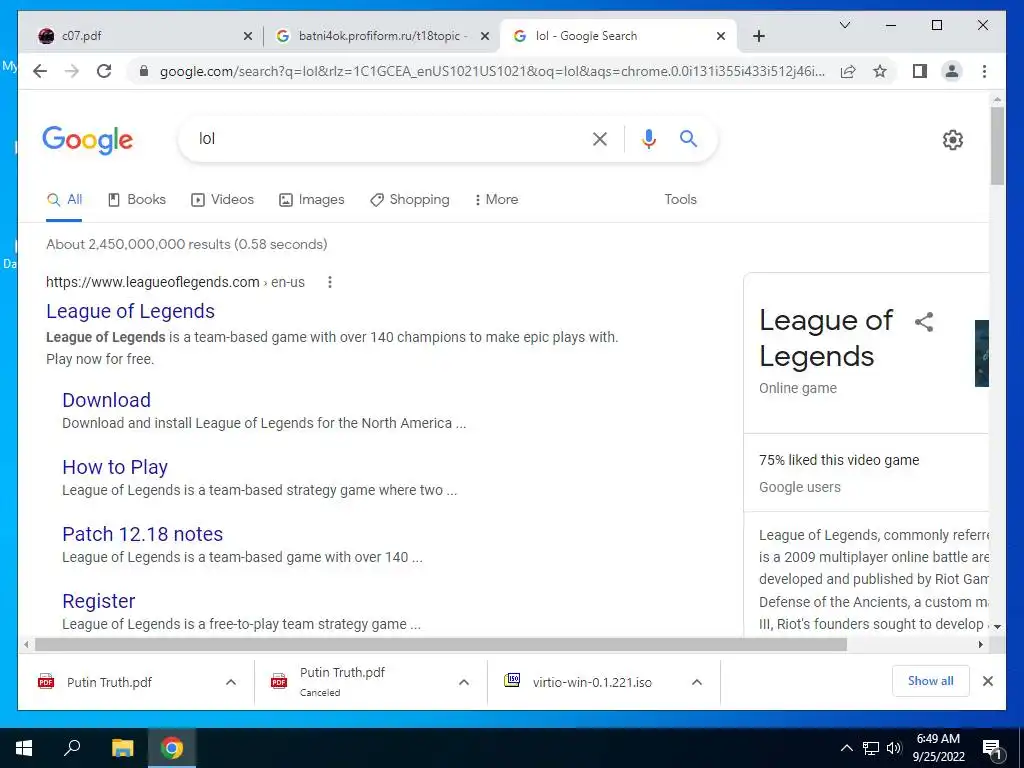Clear the search box text
The height and width of the screenshot is (768, 1024).
coord(600,138)
